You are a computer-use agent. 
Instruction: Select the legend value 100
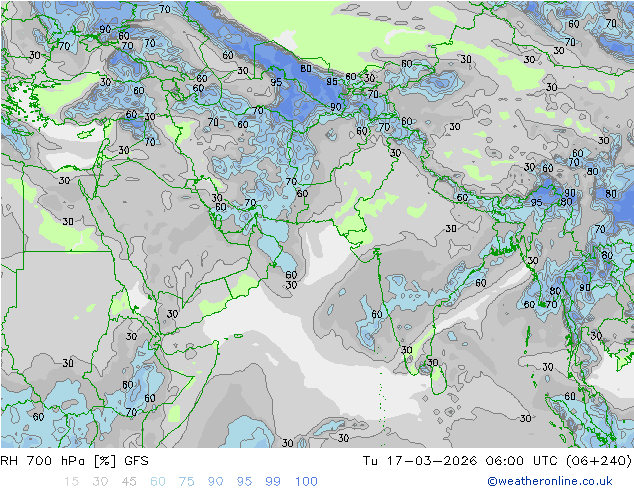click(306, 482)
